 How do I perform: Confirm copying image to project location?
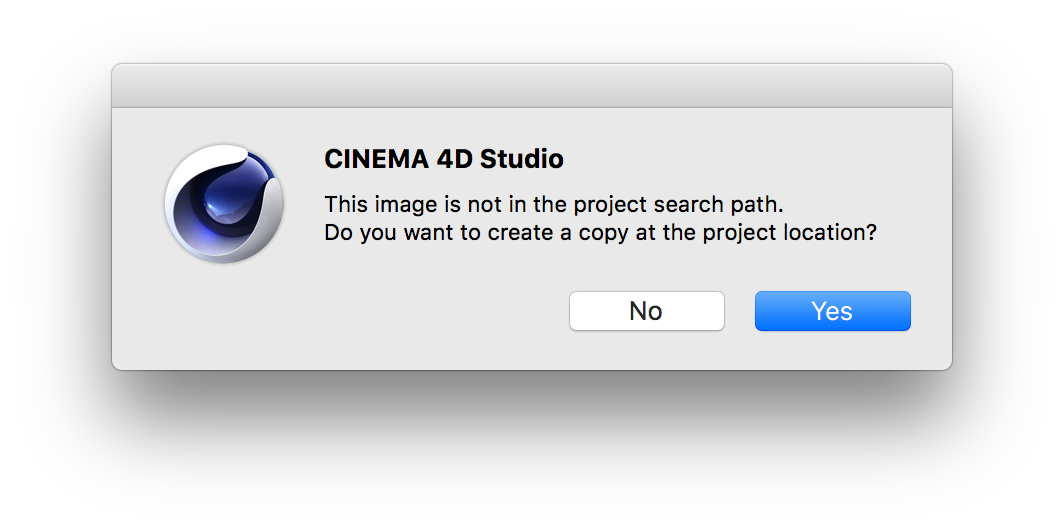tap(832, 311)
